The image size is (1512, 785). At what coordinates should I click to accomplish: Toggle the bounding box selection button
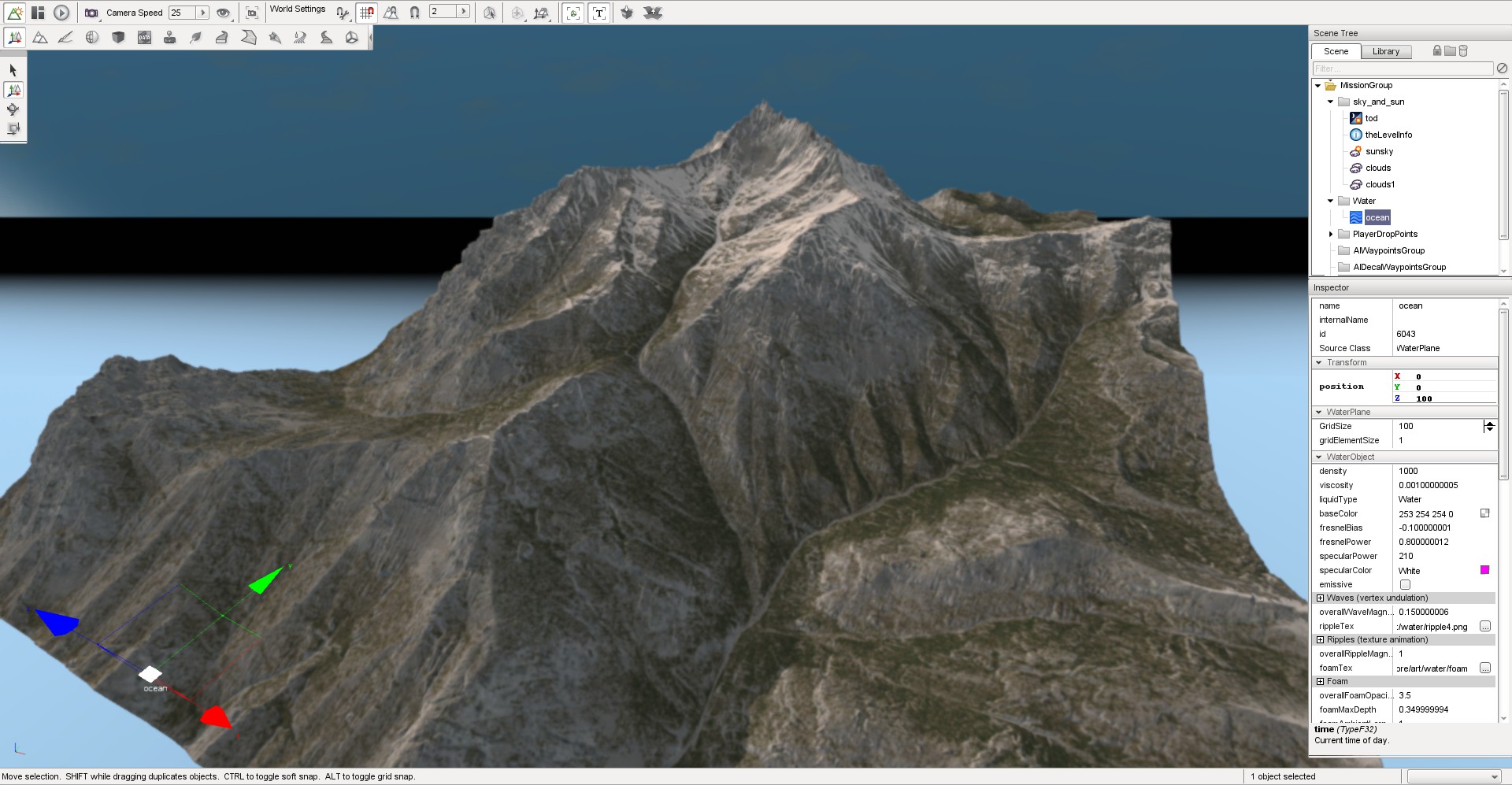(573, 13)
